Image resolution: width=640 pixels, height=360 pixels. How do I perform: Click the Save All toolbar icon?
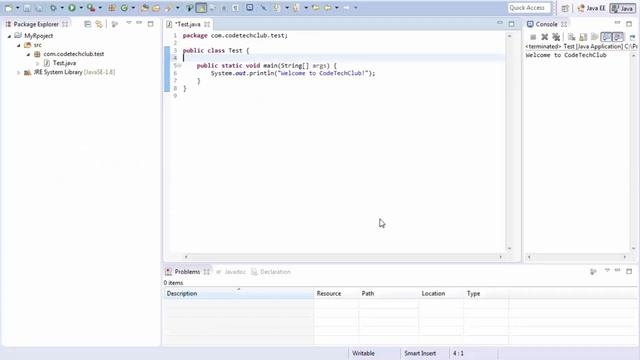click(x=39, y=8)
